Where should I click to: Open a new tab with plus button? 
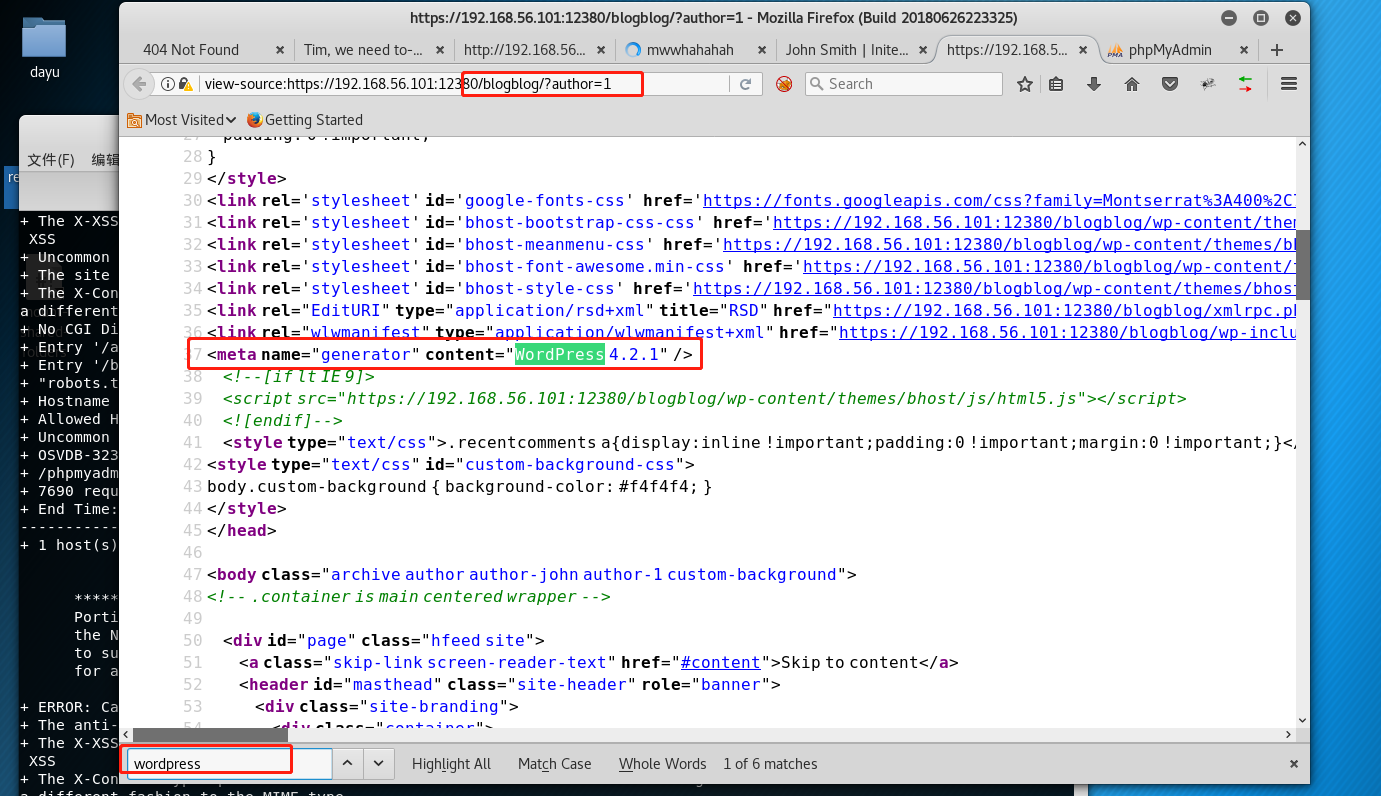point(1276,50)
